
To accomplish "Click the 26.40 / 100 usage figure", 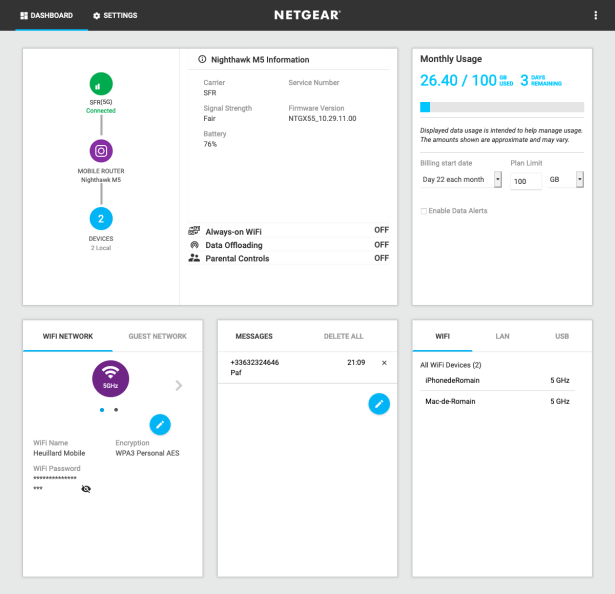I will (x=458, y=80).
